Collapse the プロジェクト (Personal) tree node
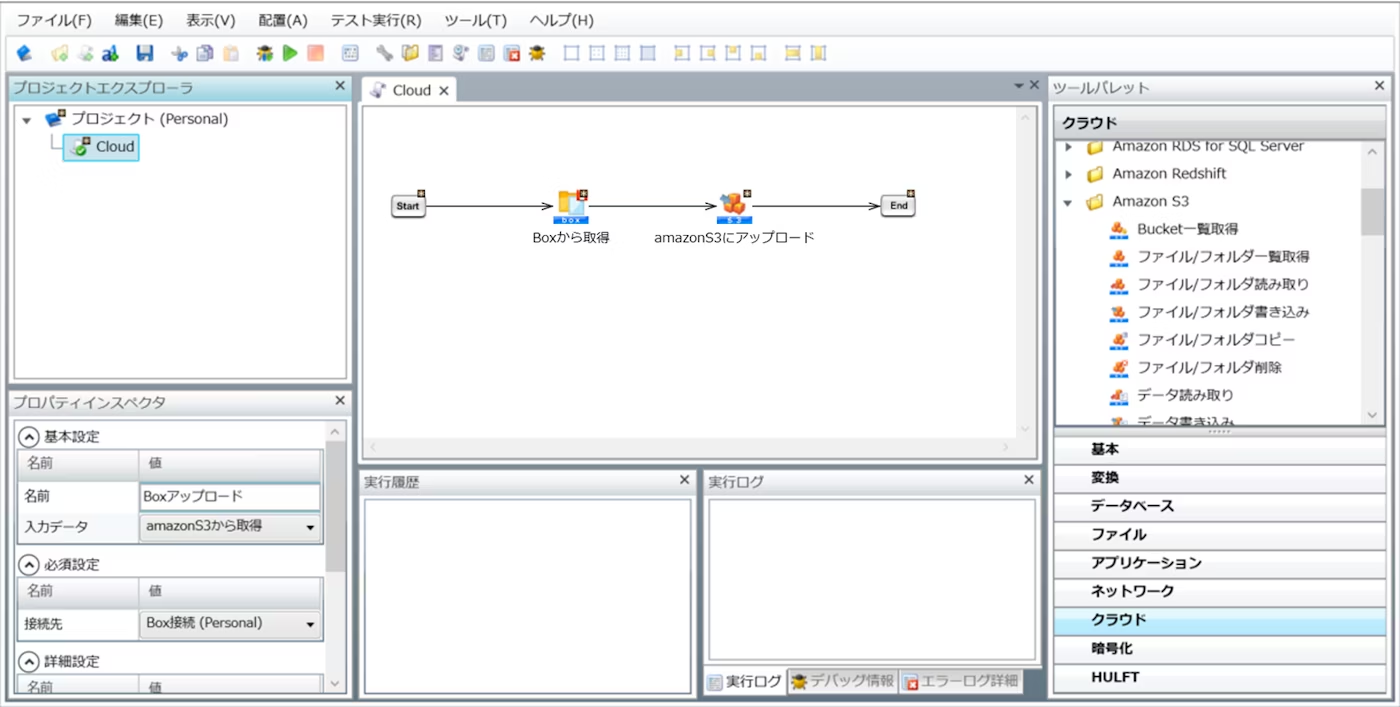This screenshot has height=707, width=1400. [27, 120]
